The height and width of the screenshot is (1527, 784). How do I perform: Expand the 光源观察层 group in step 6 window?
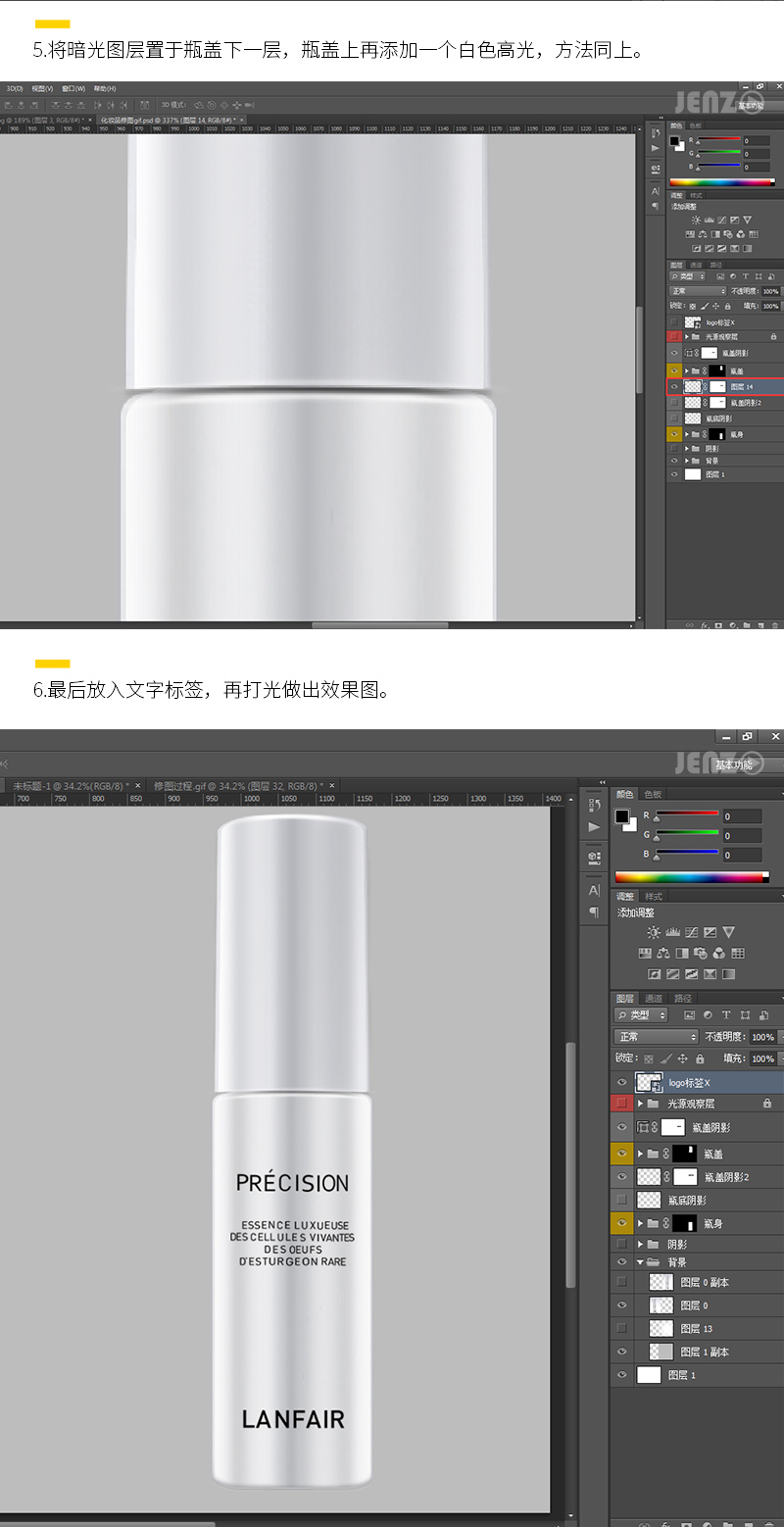pyautogui.click(x=641, y=1104)
